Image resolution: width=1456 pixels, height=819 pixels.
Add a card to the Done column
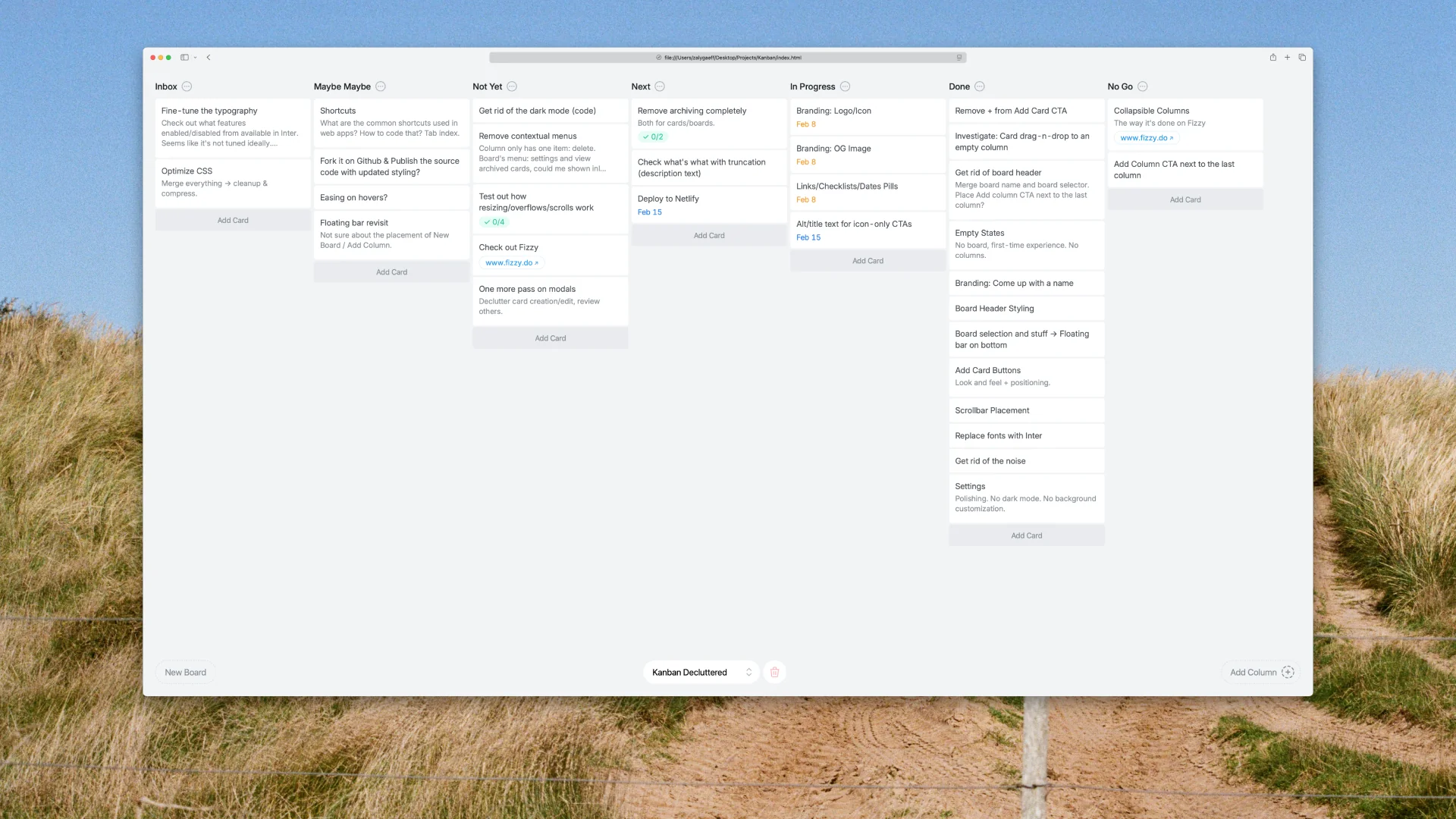pyautogui.click(x=1027, y=535)
